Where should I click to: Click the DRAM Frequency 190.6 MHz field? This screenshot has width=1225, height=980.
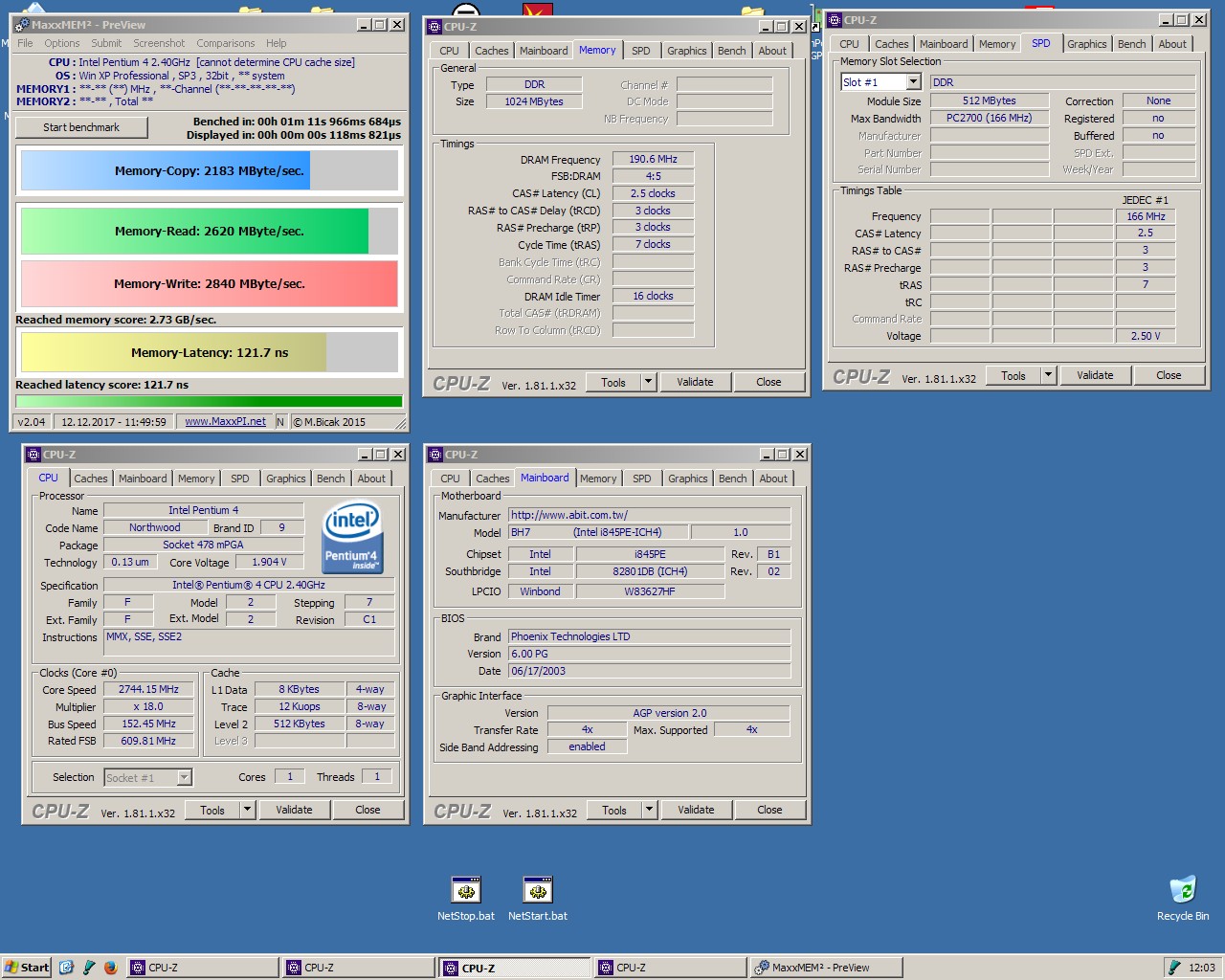(x=653, y=159)
